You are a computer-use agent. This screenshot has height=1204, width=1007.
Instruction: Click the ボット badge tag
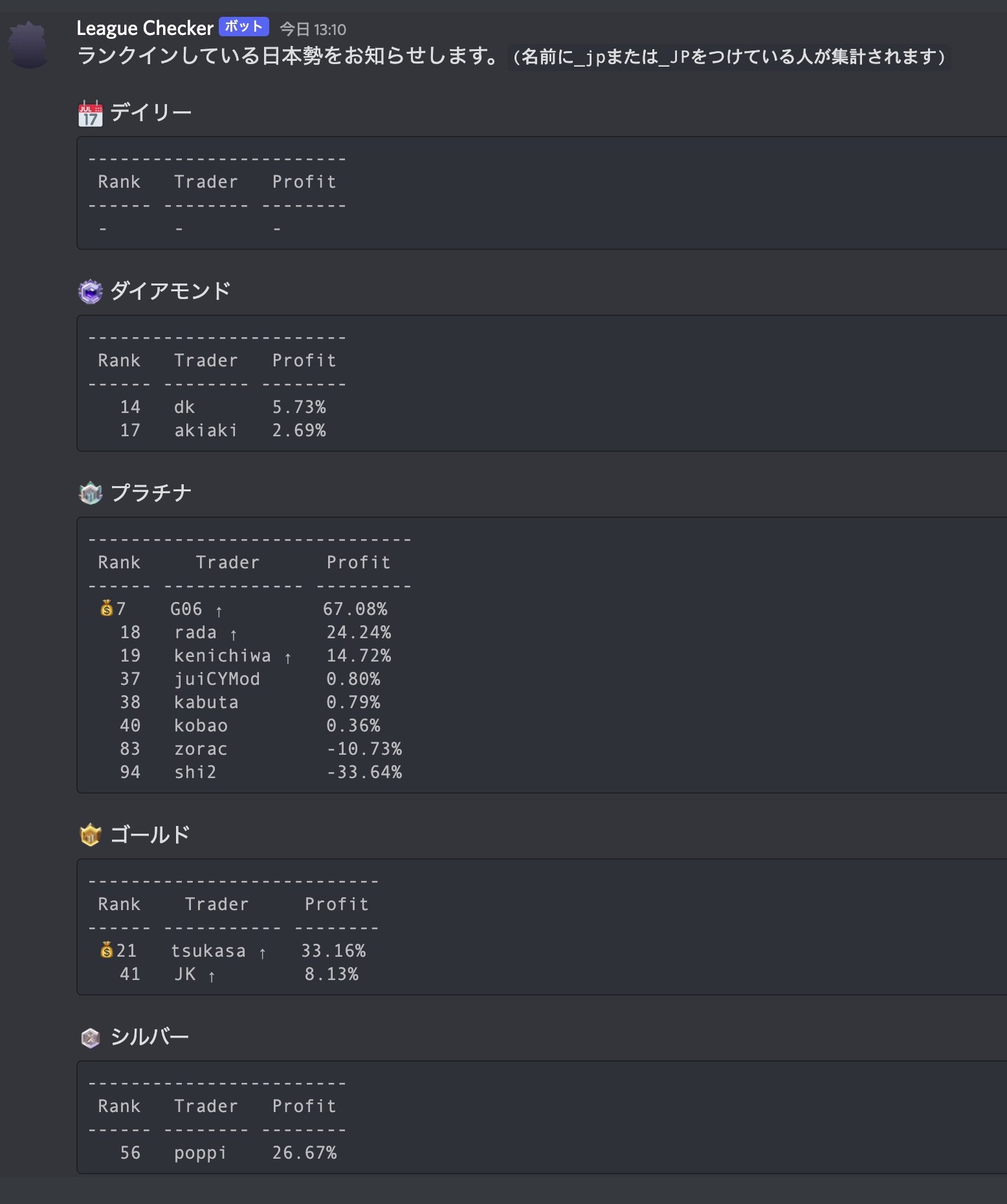pos(243,27)
